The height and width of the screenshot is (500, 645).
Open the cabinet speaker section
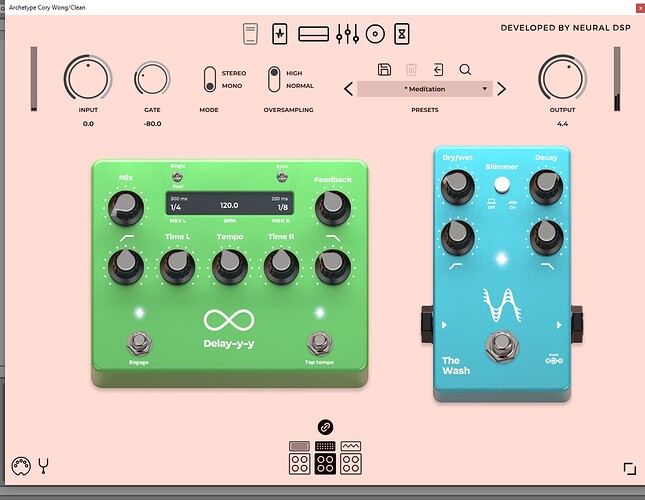pos(376,34)
